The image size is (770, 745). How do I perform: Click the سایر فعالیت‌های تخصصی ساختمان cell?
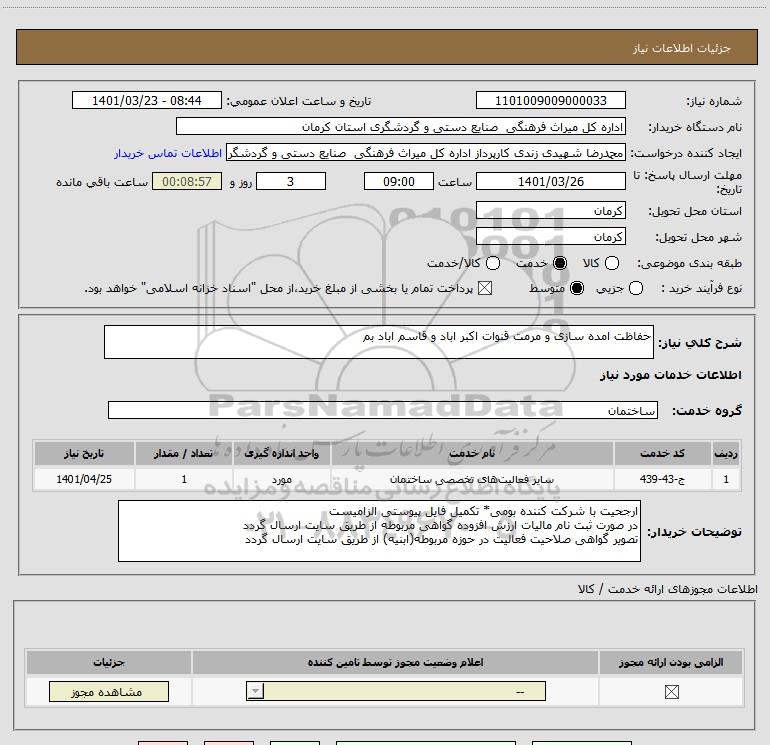472,479
